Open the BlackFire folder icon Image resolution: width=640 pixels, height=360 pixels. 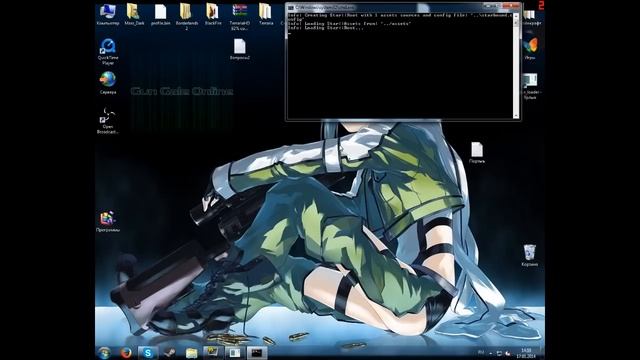213,14
